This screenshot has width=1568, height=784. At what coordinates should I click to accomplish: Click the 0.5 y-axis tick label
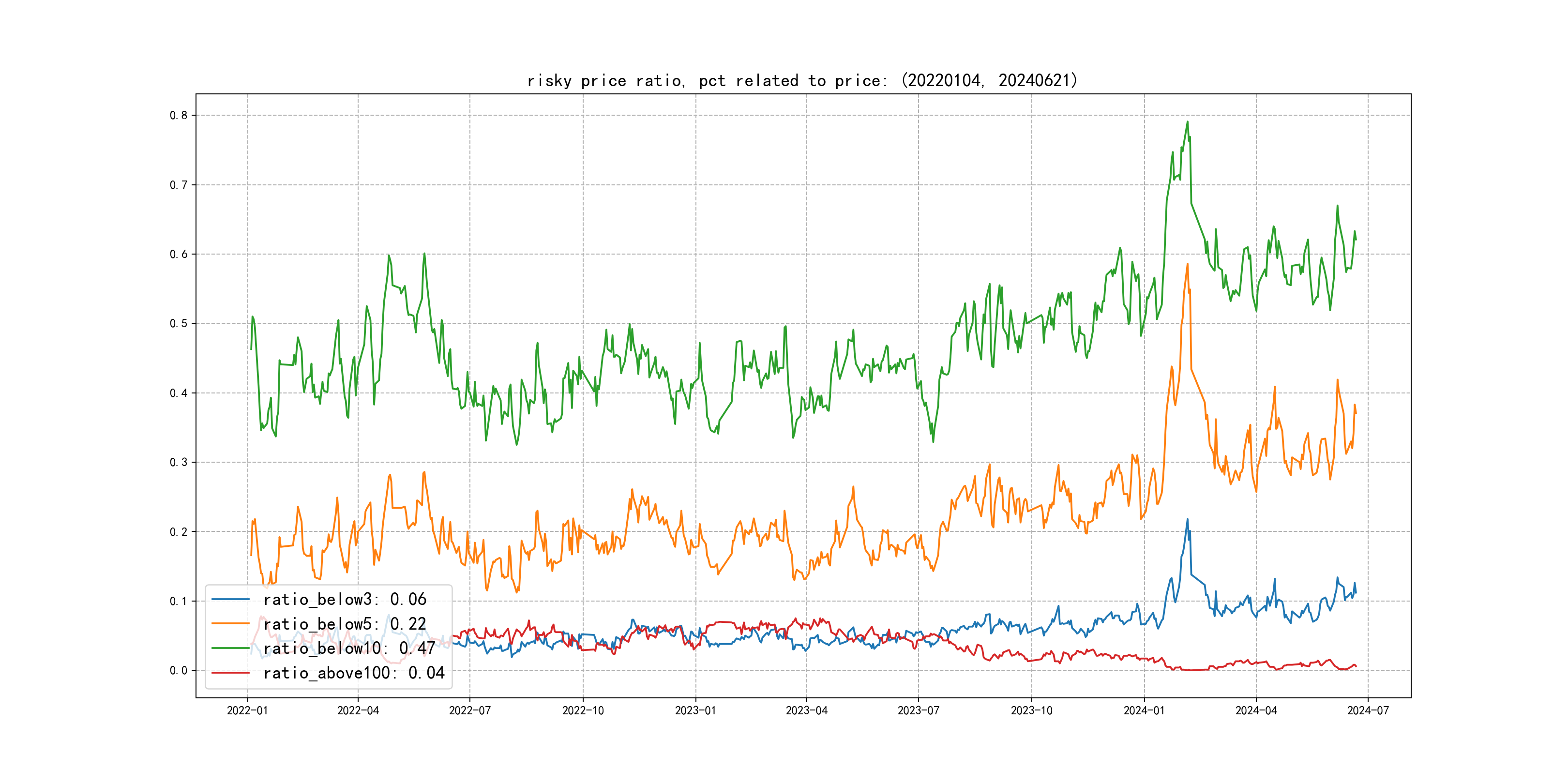tap(179, 323)
